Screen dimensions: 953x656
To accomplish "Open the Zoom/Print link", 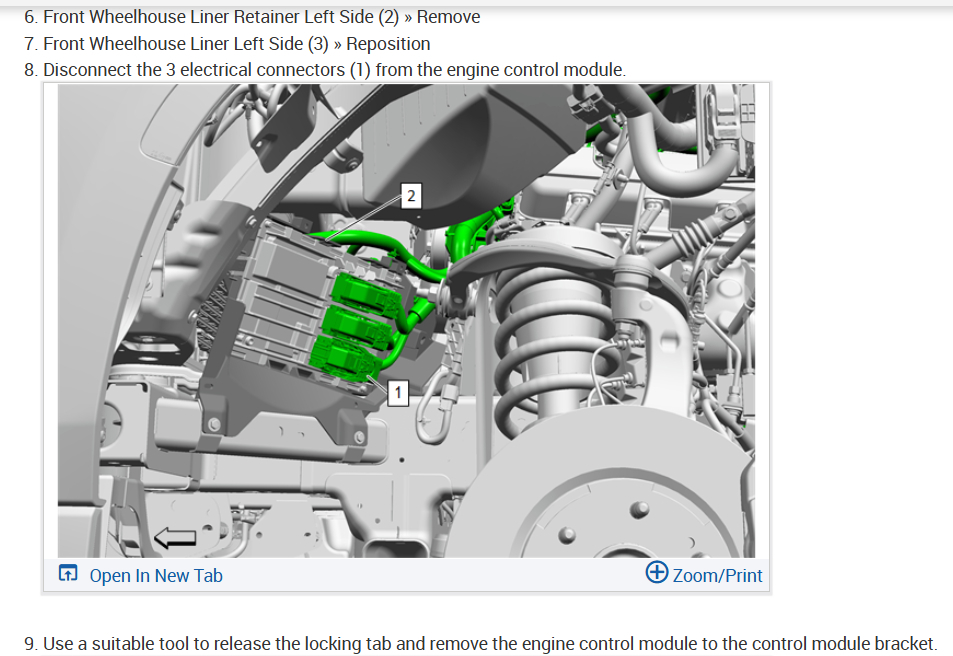I will click(x=717, y=575).
